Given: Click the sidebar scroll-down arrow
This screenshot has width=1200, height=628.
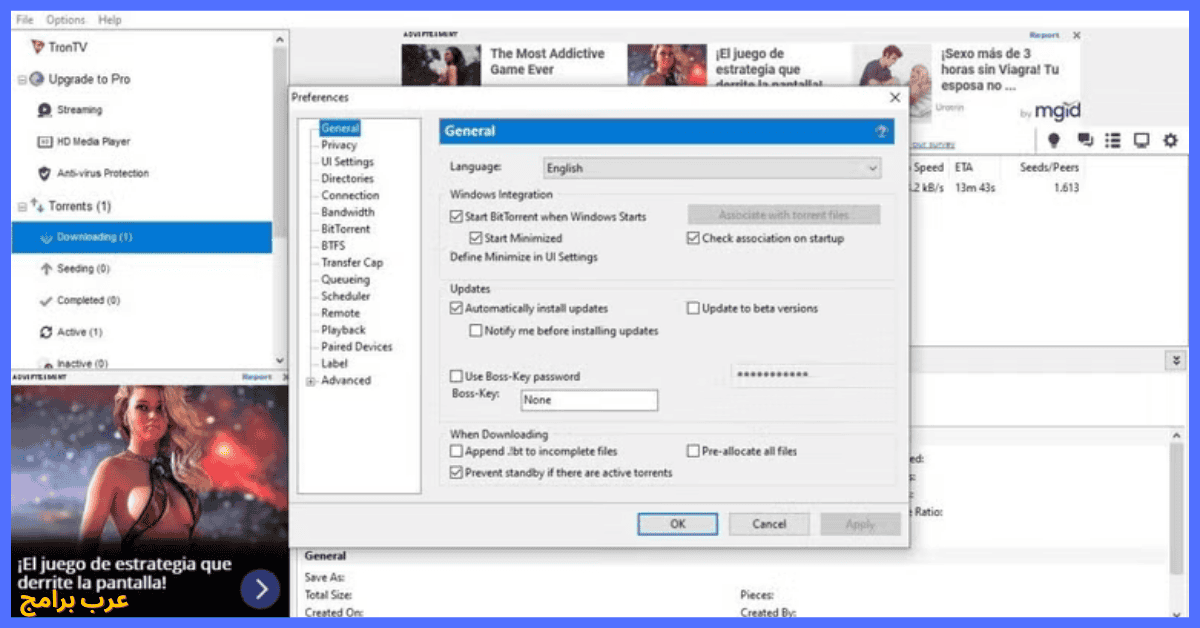Looking at the screenshot, I should 280,360.
